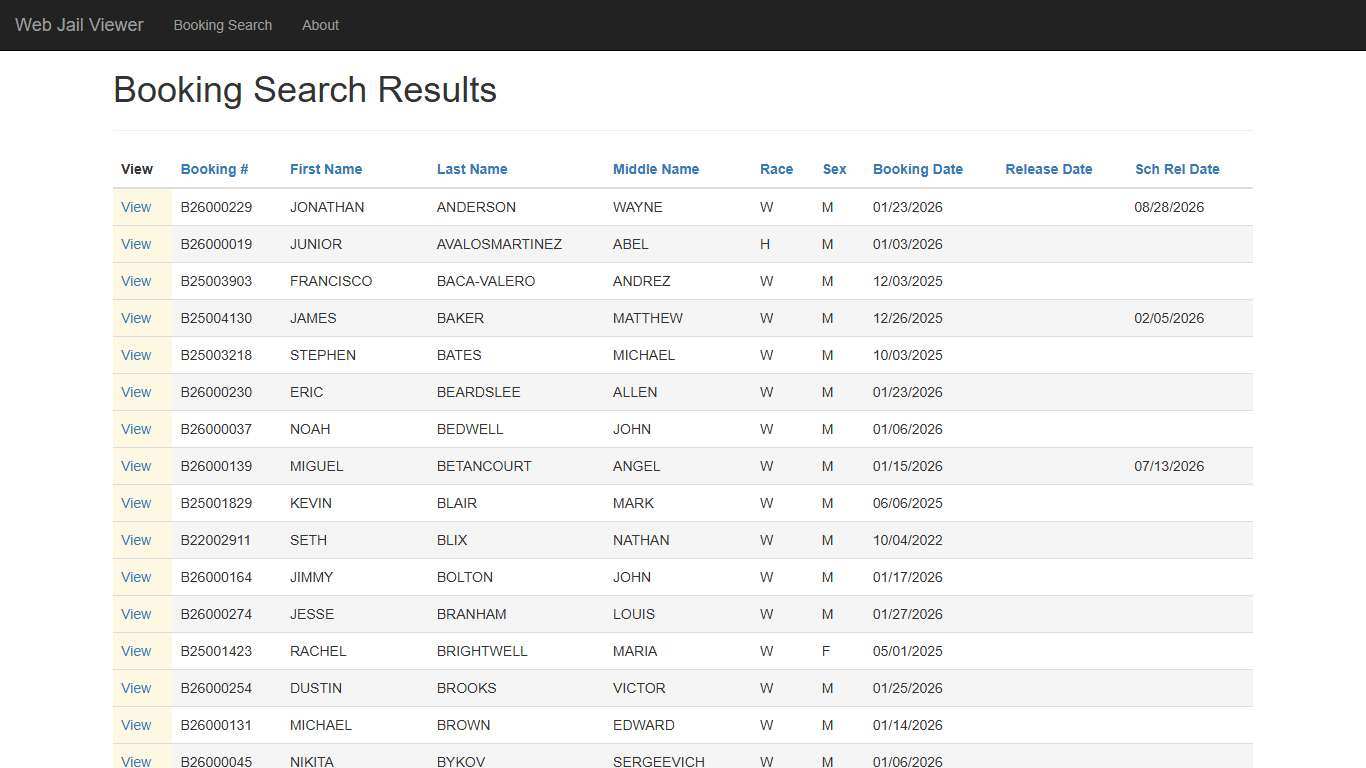View NIKITA BYKOV's booking record

(136, 761)
